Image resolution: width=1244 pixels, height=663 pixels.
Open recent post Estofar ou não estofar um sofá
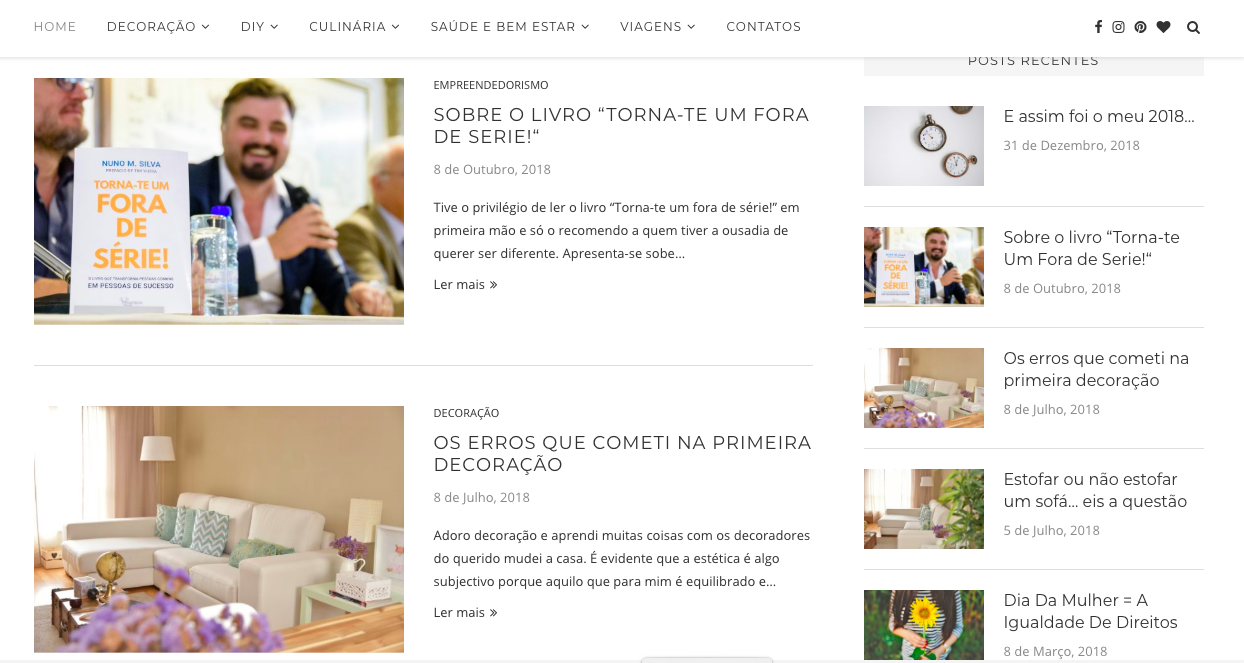1095,490
